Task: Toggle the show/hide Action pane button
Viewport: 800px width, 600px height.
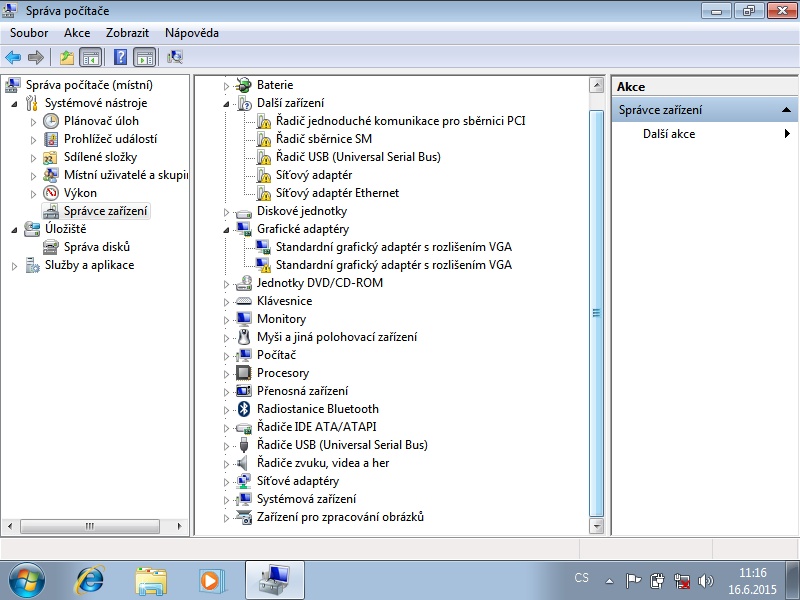Action: (144, 57)
